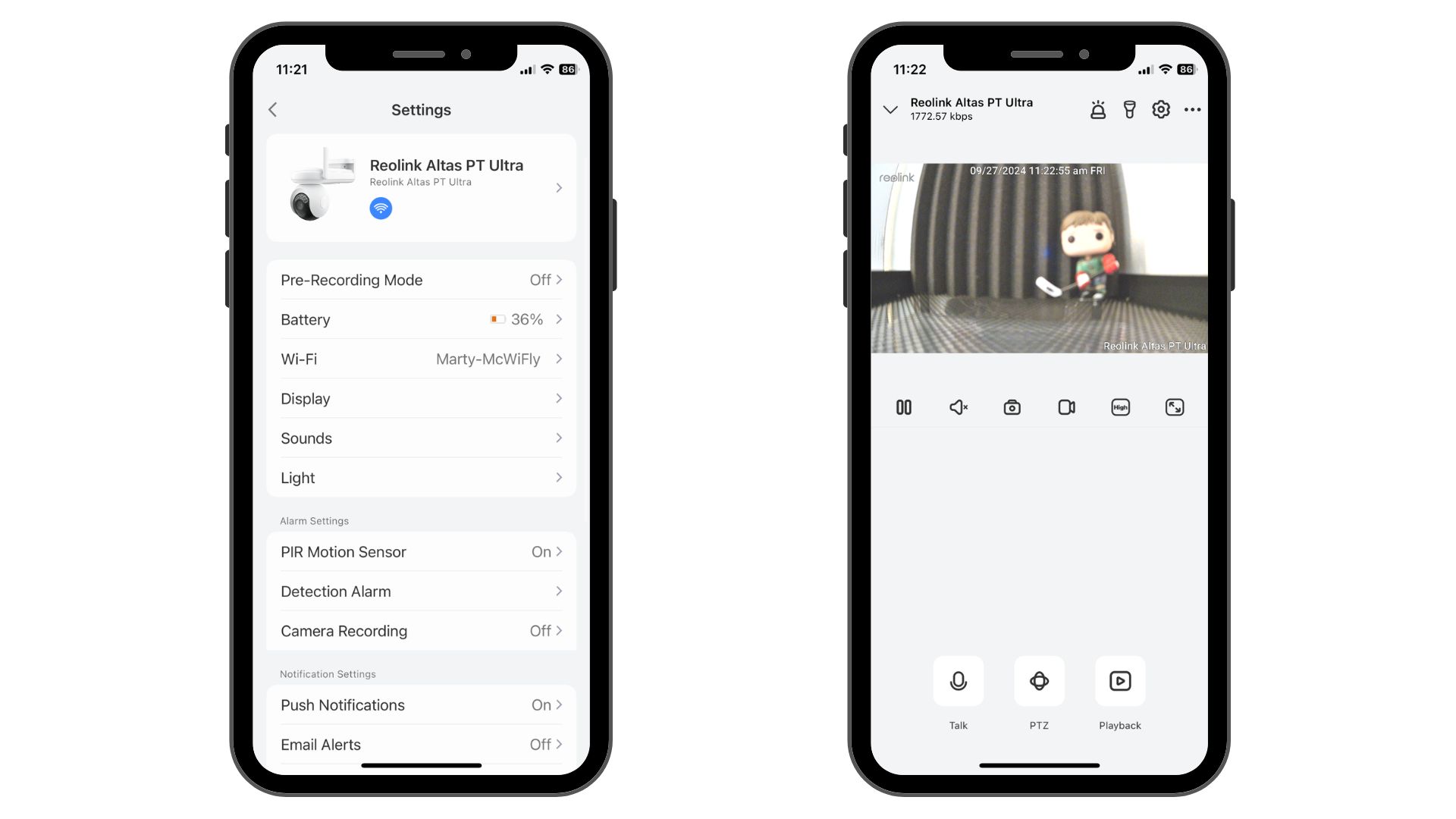
Task: Tap pause button on live feed
Action: [904, 407]
